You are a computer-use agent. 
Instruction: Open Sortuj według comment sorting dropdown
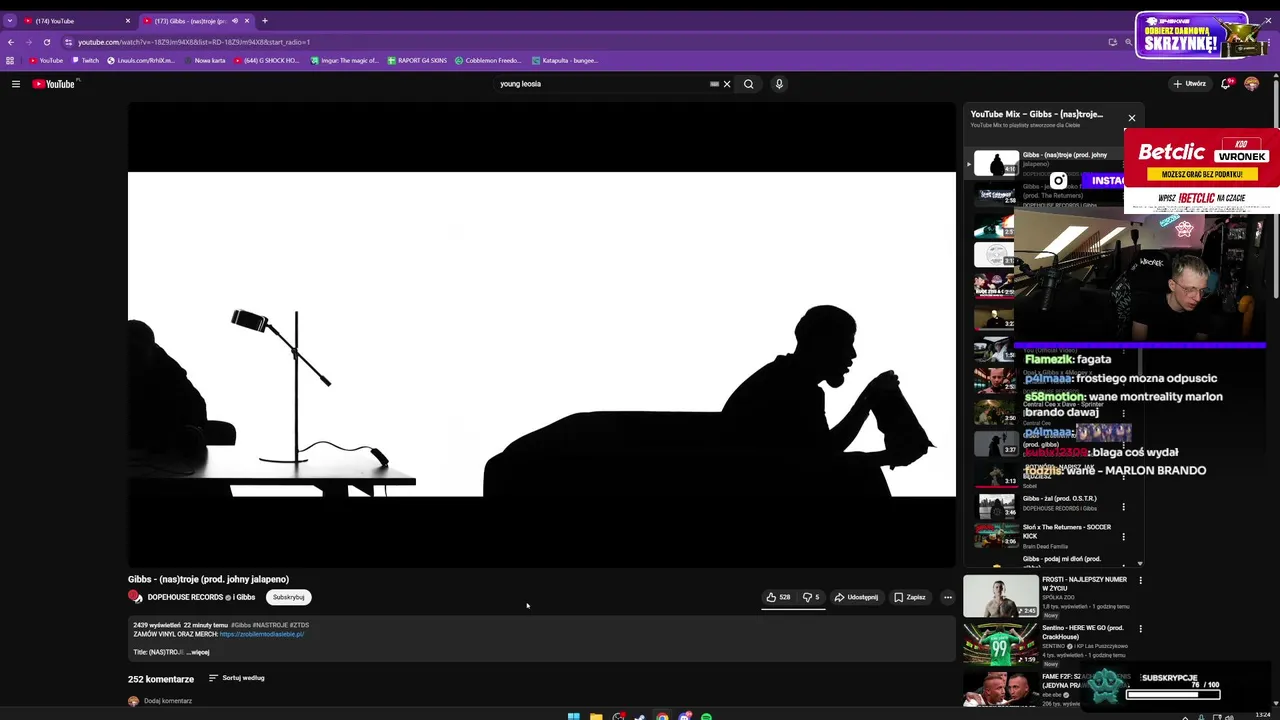tap(237, 678)
